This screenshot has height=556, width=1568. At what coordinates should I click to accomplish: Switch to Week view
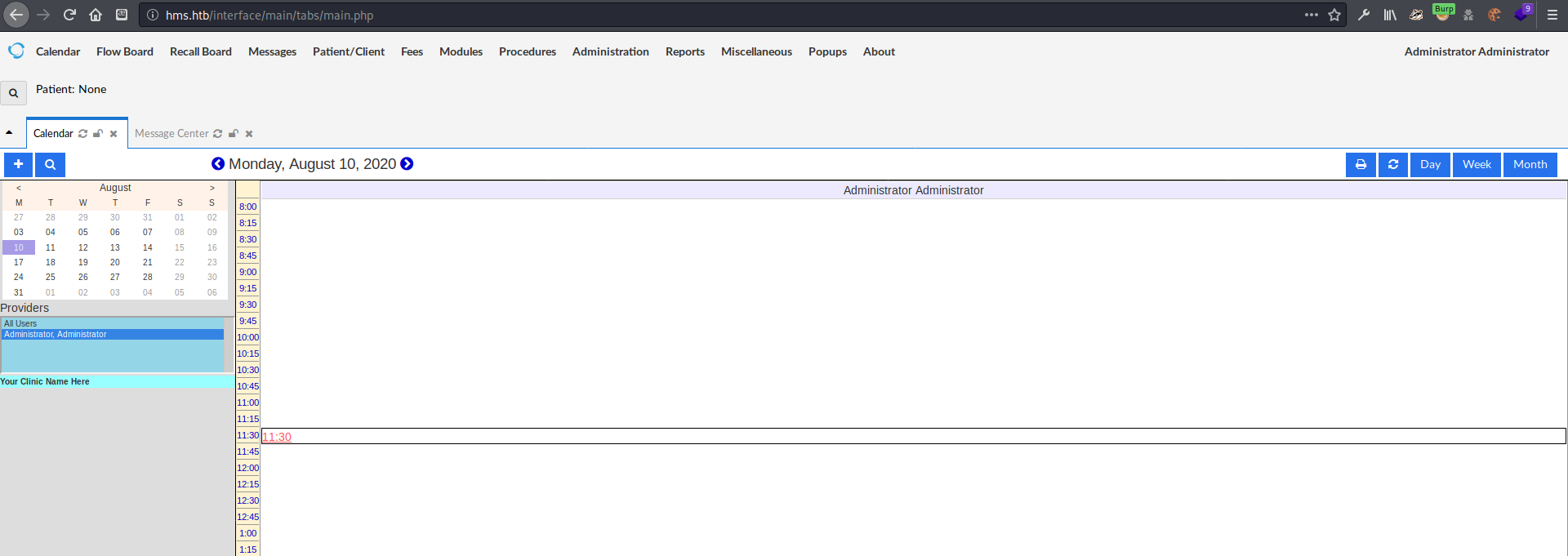[1477, 165]
